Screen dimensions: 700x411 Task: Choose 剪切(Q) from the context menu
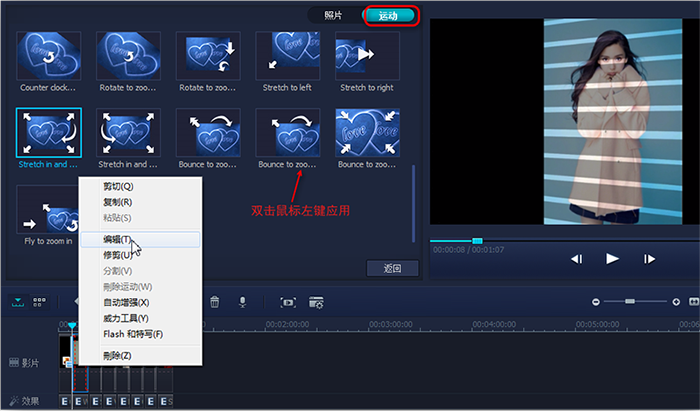click(x=140, y=186)
